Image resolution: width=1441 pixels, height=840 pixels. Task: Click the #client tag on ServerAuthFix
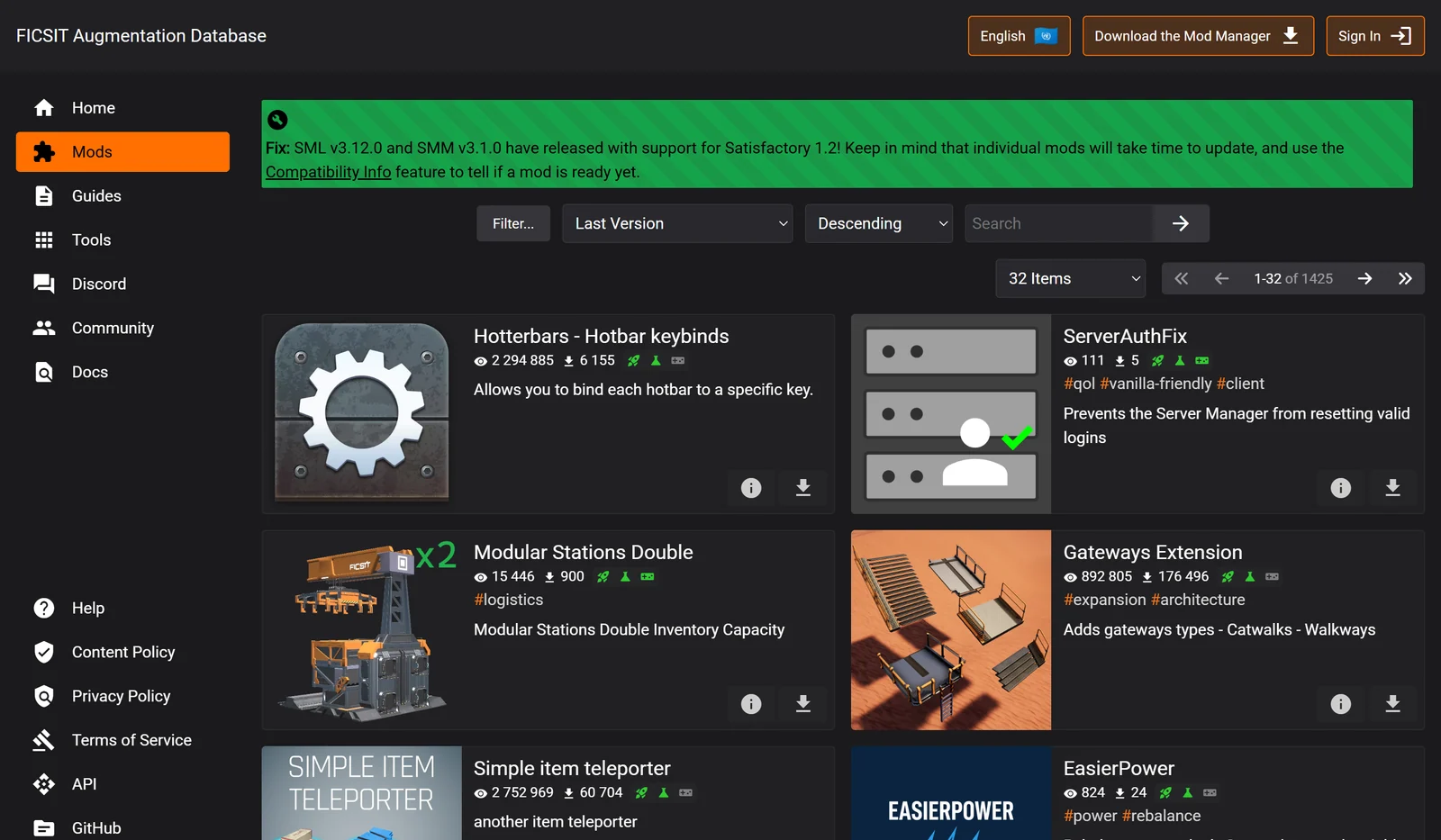pos(1240,384)
